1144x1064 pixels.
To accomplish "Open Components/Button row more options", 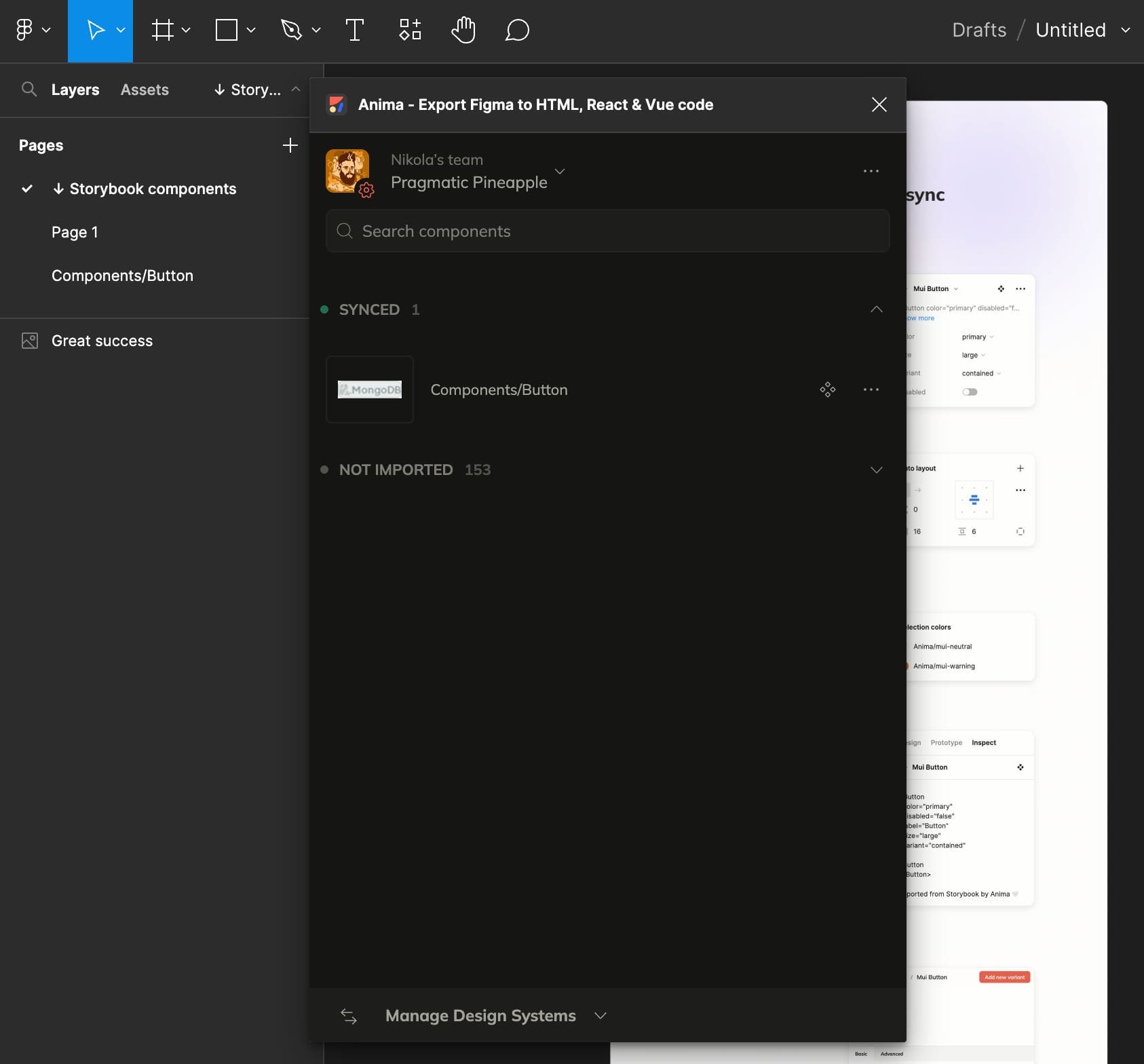I will pyautogui.click(x=871, y=389).
